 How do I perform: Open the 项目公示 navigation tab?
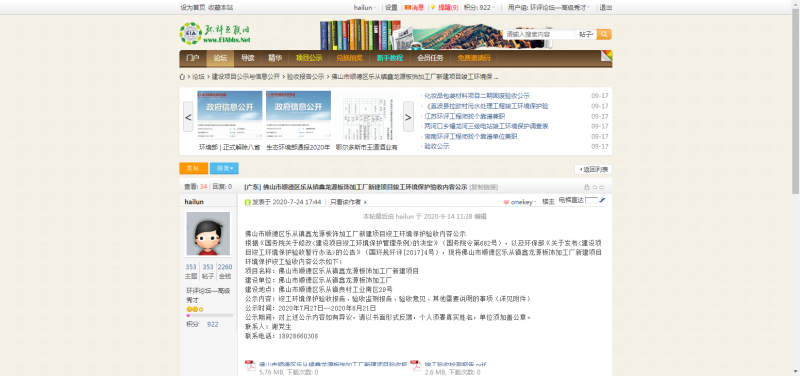point(309,58)
